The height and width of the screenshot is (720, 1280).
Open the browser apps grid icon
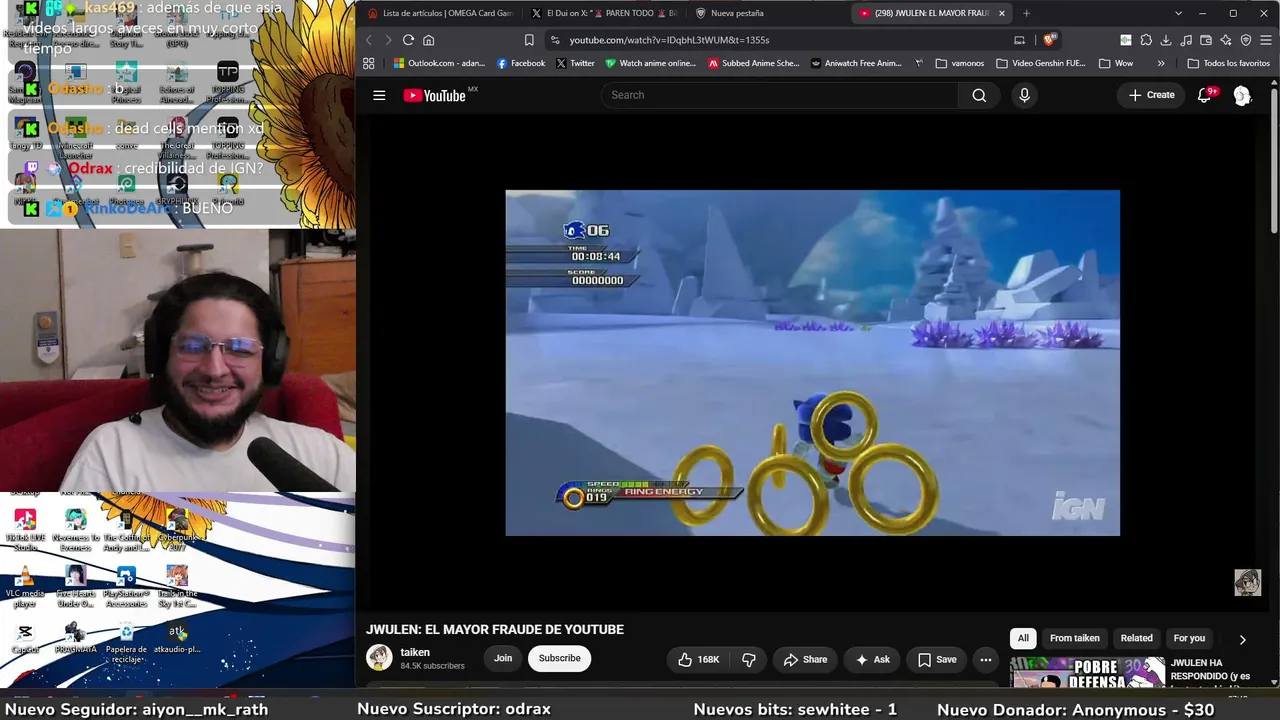tap(369, 63)
